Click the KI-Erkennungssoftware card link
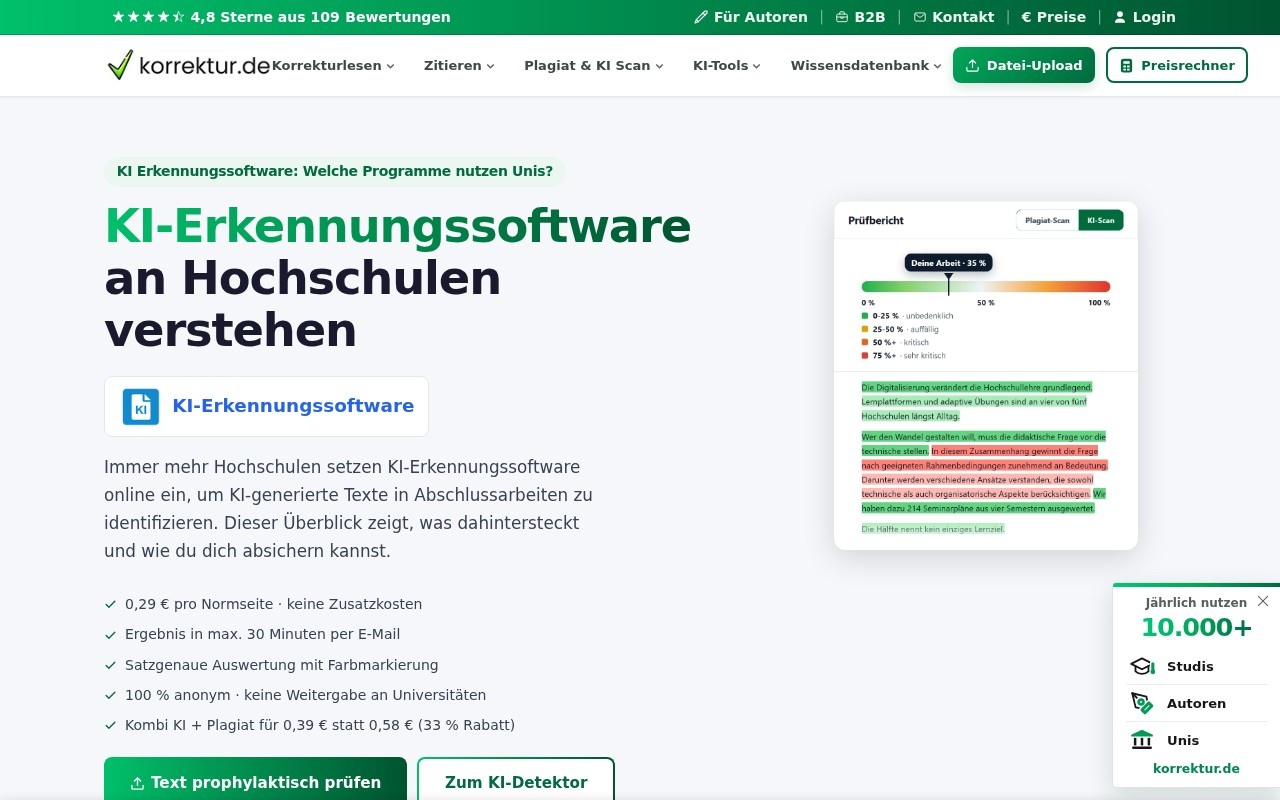Screen dimensions: 1280x800 point(266,406)
